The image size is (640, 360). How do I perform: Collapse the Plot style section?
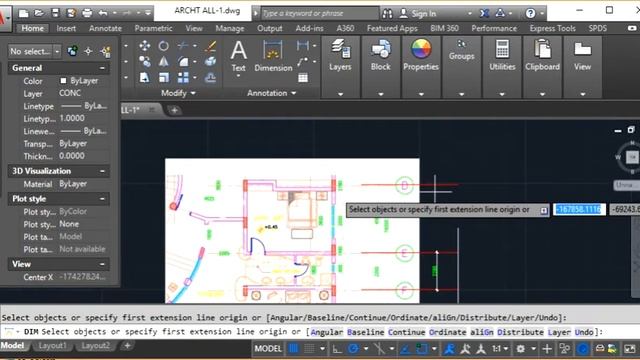point(102,199)
